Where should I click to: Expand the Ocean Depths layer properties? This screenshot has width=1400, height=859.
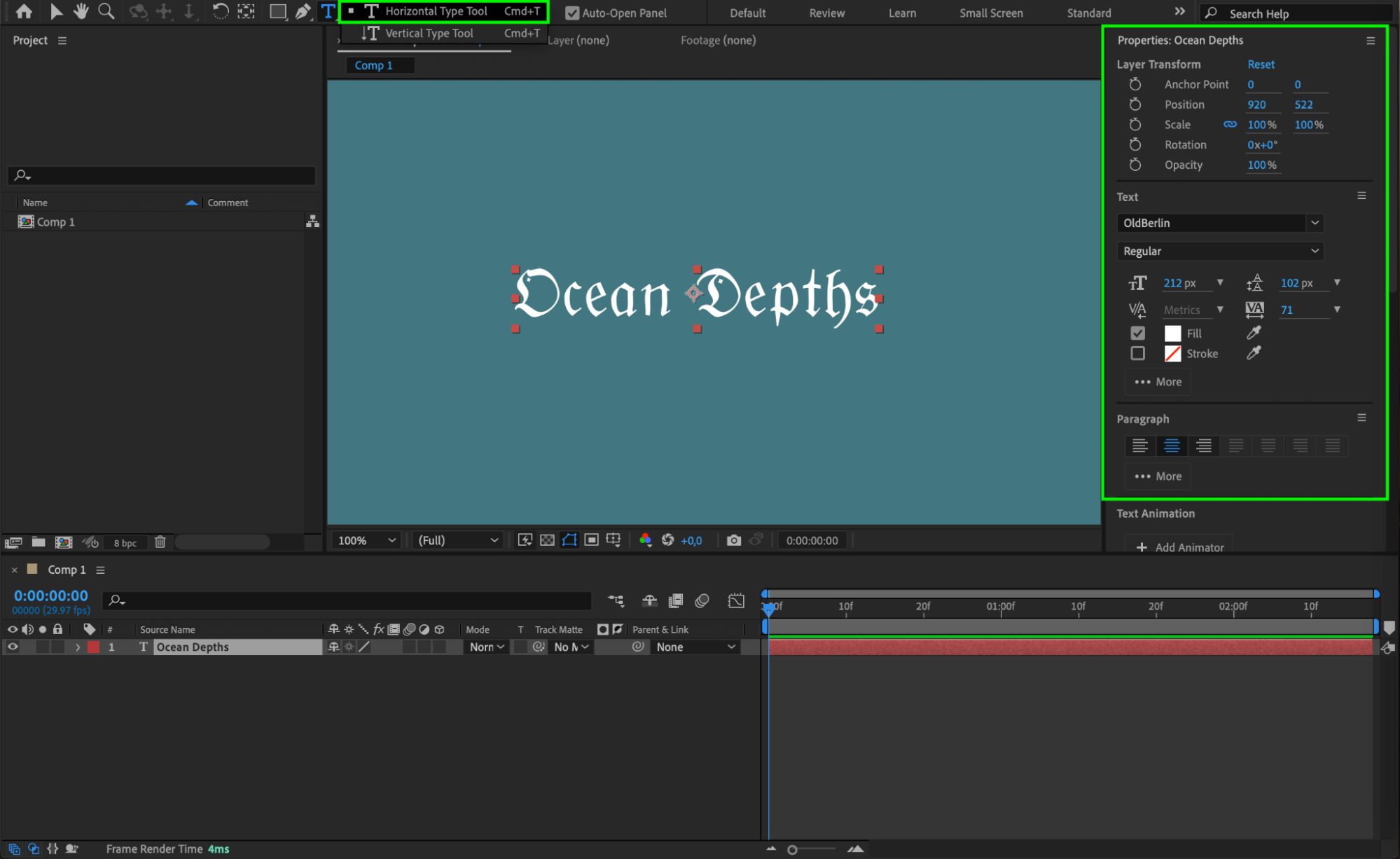coord(78,647)
